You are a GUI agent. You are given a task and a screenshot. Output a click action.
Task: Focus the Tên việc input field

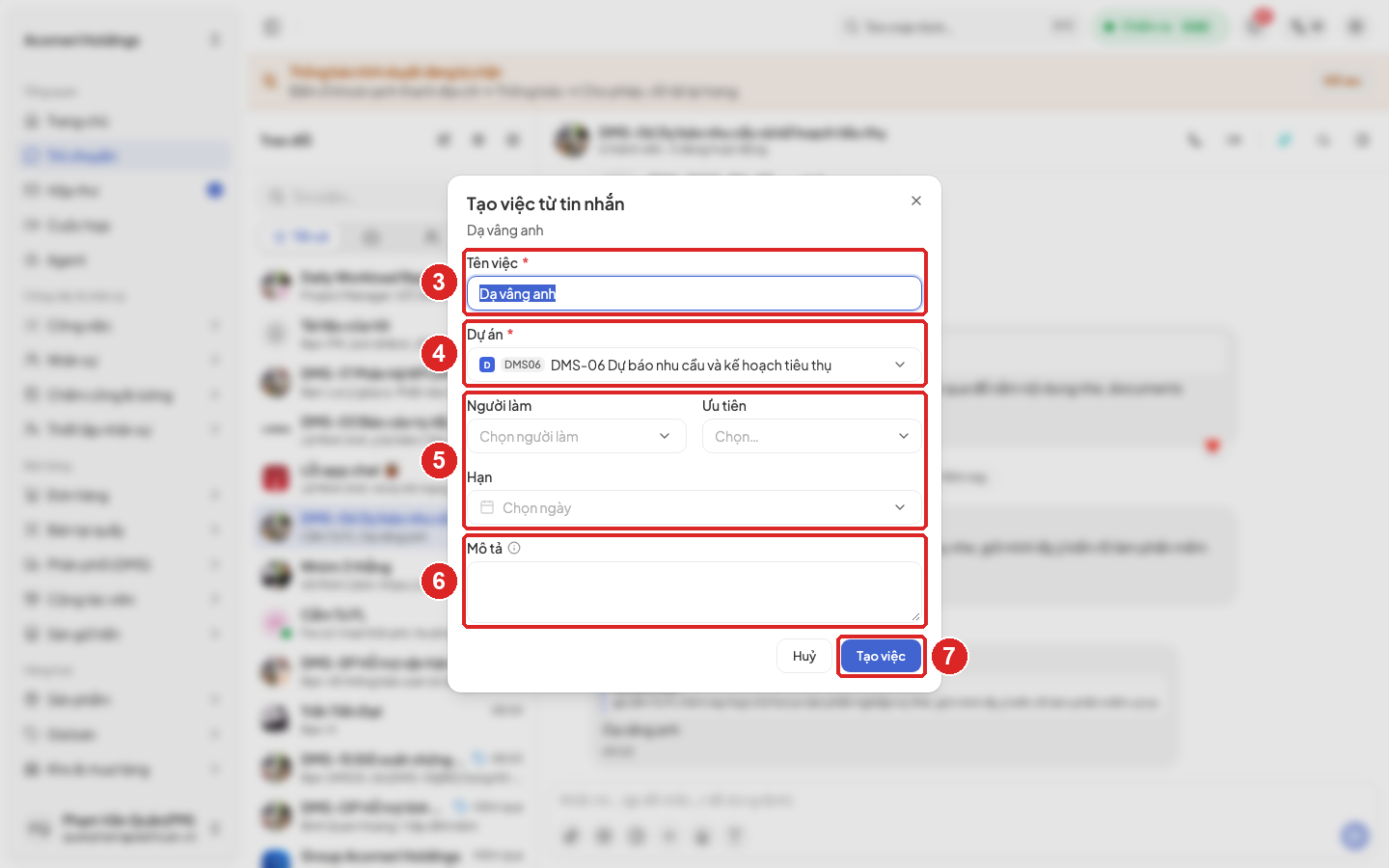coord(694,294)
